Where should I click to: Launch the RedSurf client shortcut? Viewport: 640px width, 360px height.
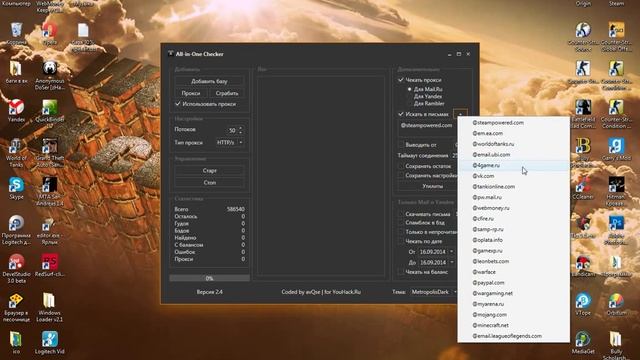pos(50,266)
